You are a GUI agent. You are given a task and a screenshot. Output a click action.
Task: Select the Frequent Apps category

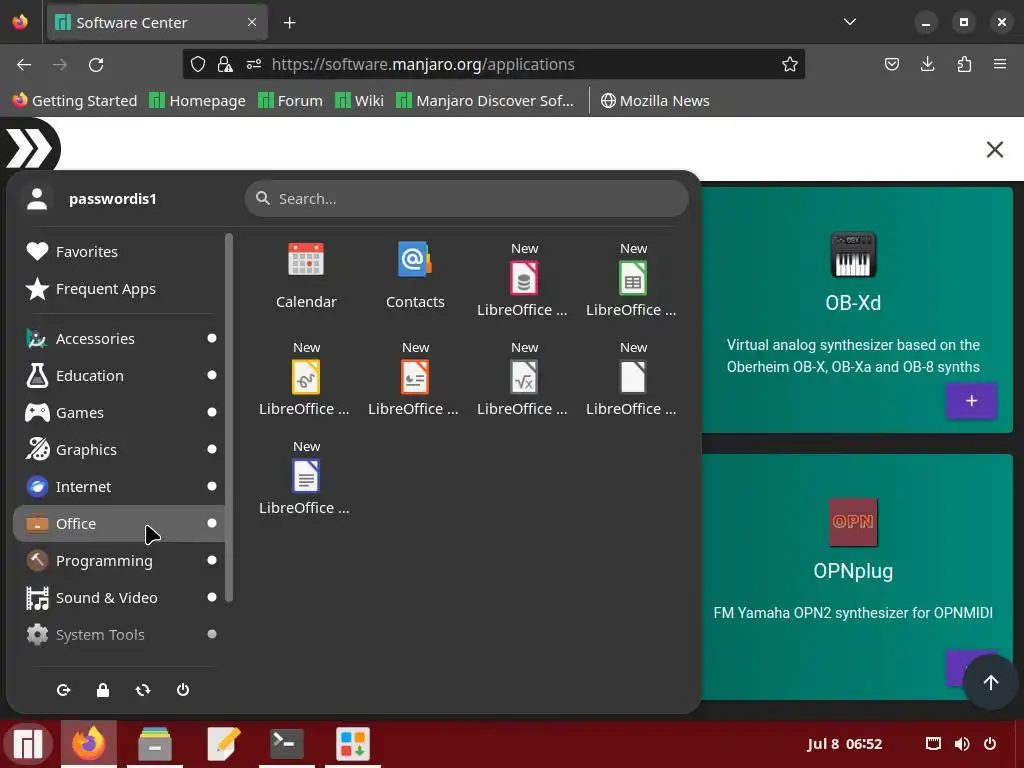pos(119,289)
